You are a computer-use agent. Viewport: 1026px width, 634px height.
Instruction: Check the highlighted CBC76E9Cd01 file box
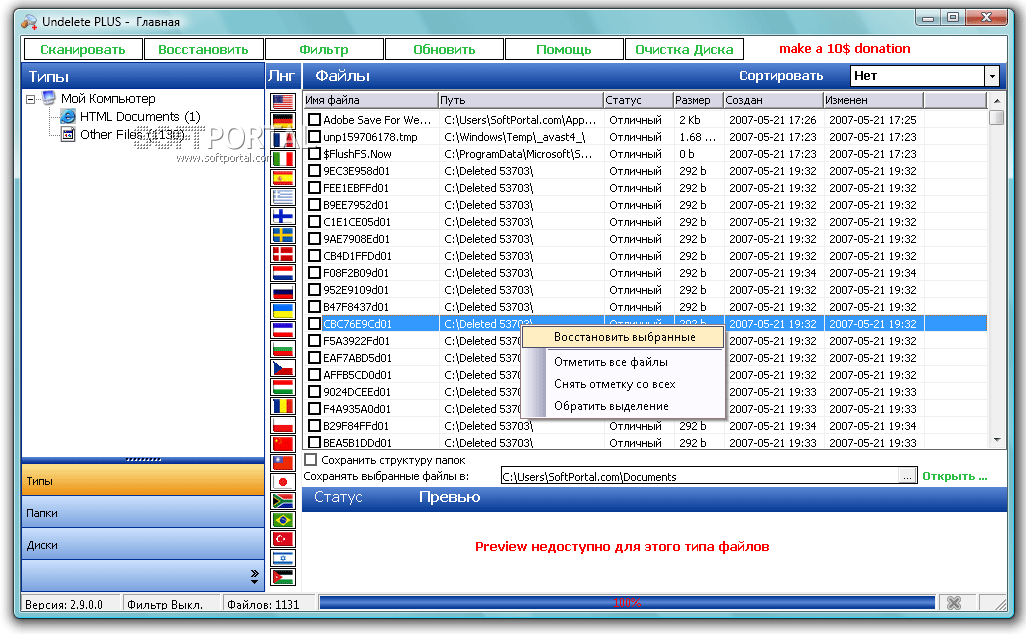(x=315, y=324)
